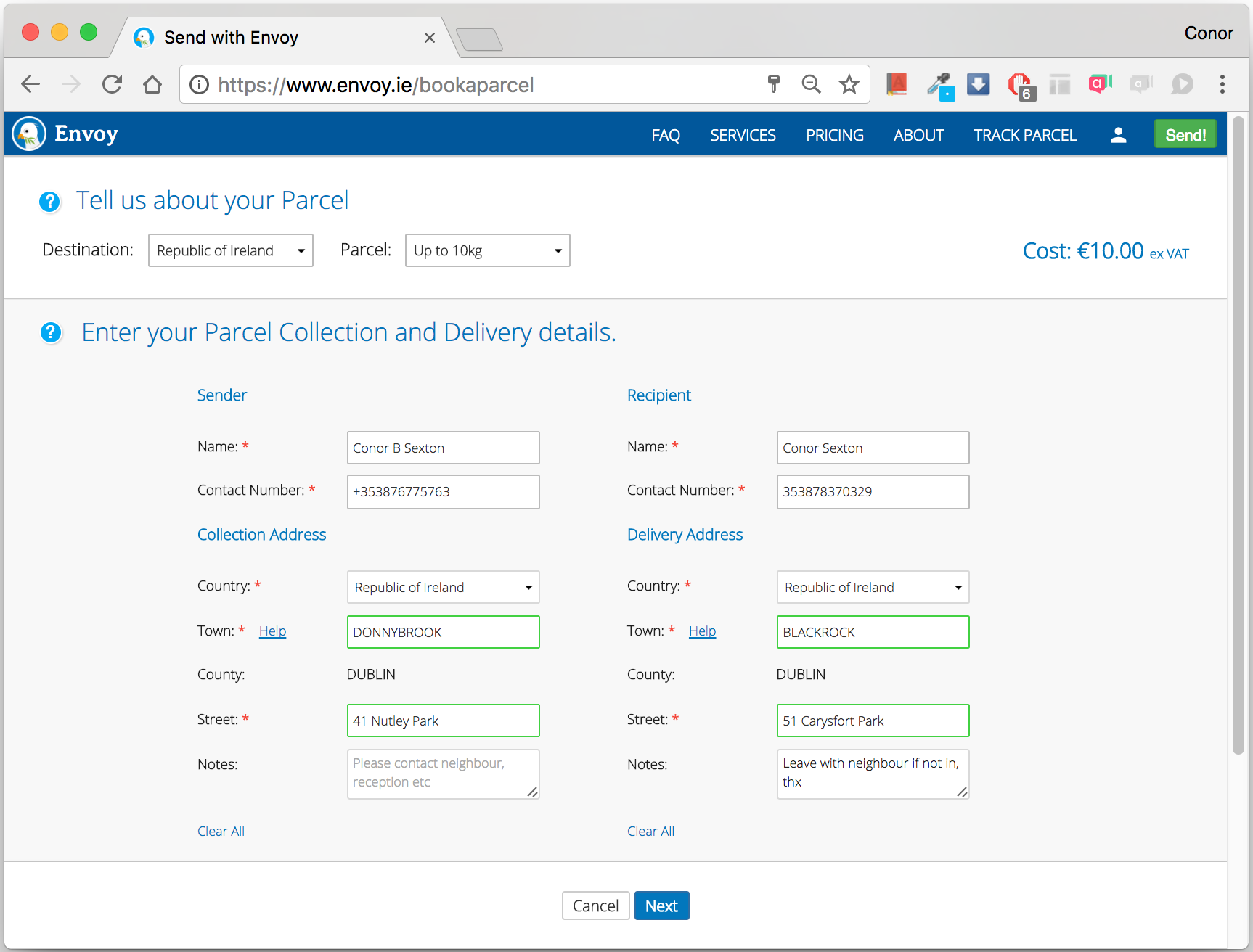1253x952 pixels.
Task: Click the DONNYBROOK town field
Action: pos(444,632)
